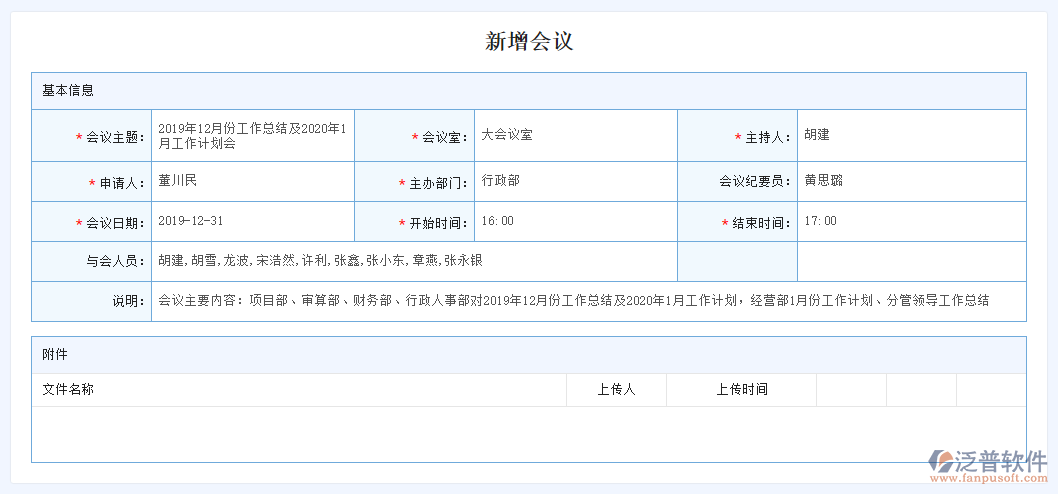The width and height of the screenshot is (1058, 494).
Task: Click the 上传人 column header
Action: (616, 389)
